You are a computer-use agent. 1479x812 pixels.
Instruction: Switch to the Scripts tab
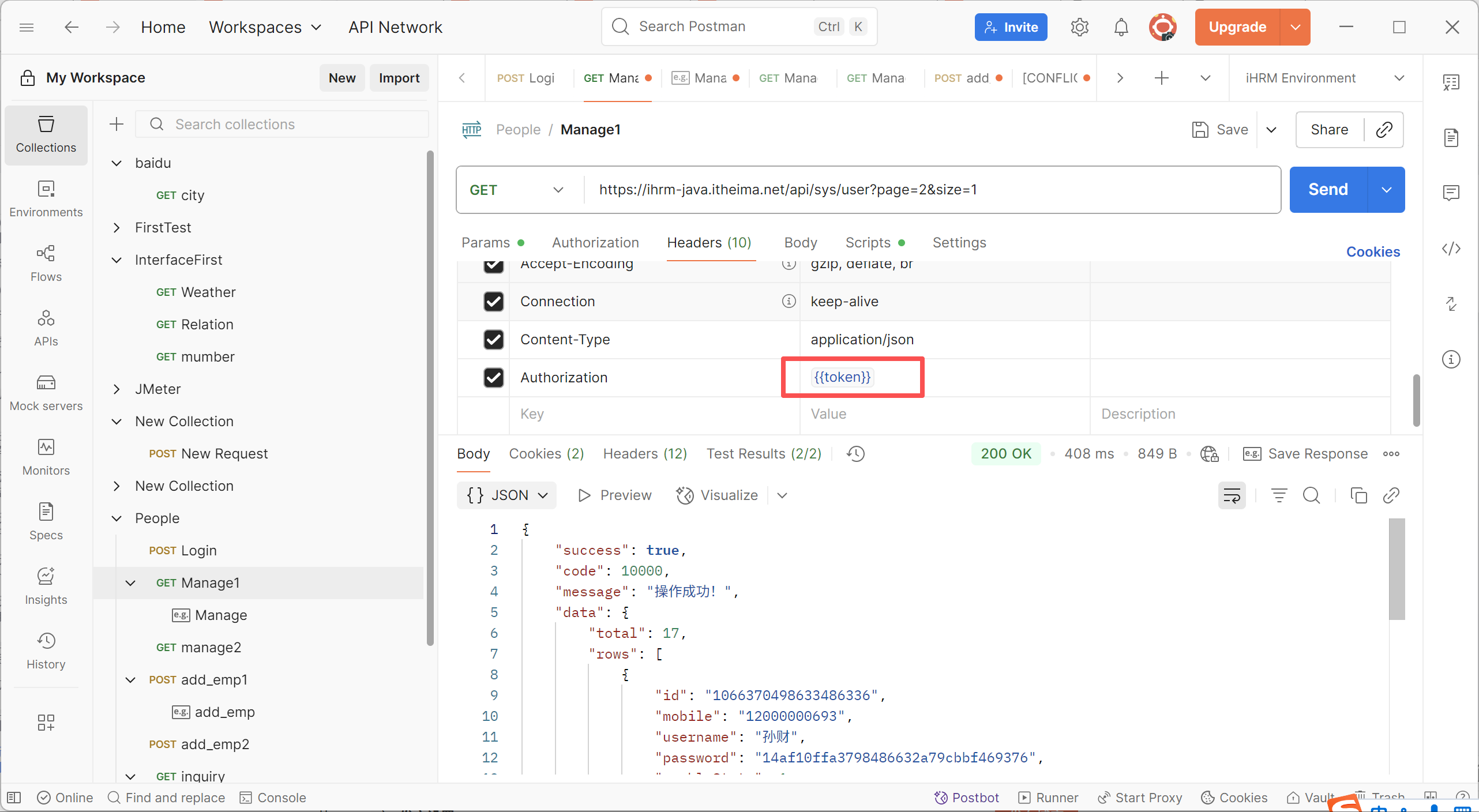(868, 243)
